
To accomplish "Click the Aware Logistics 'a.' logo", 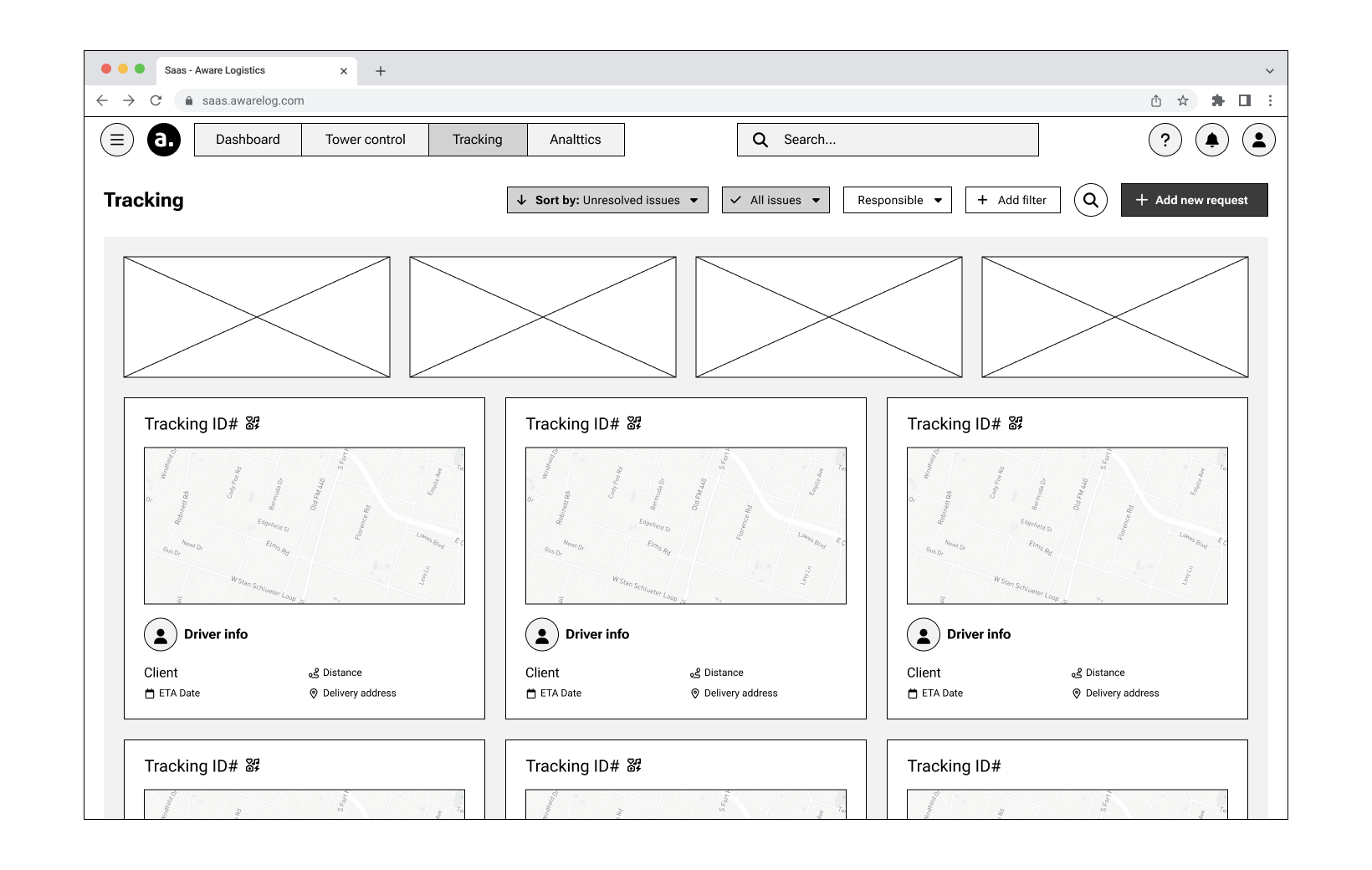I will (164, 140).
